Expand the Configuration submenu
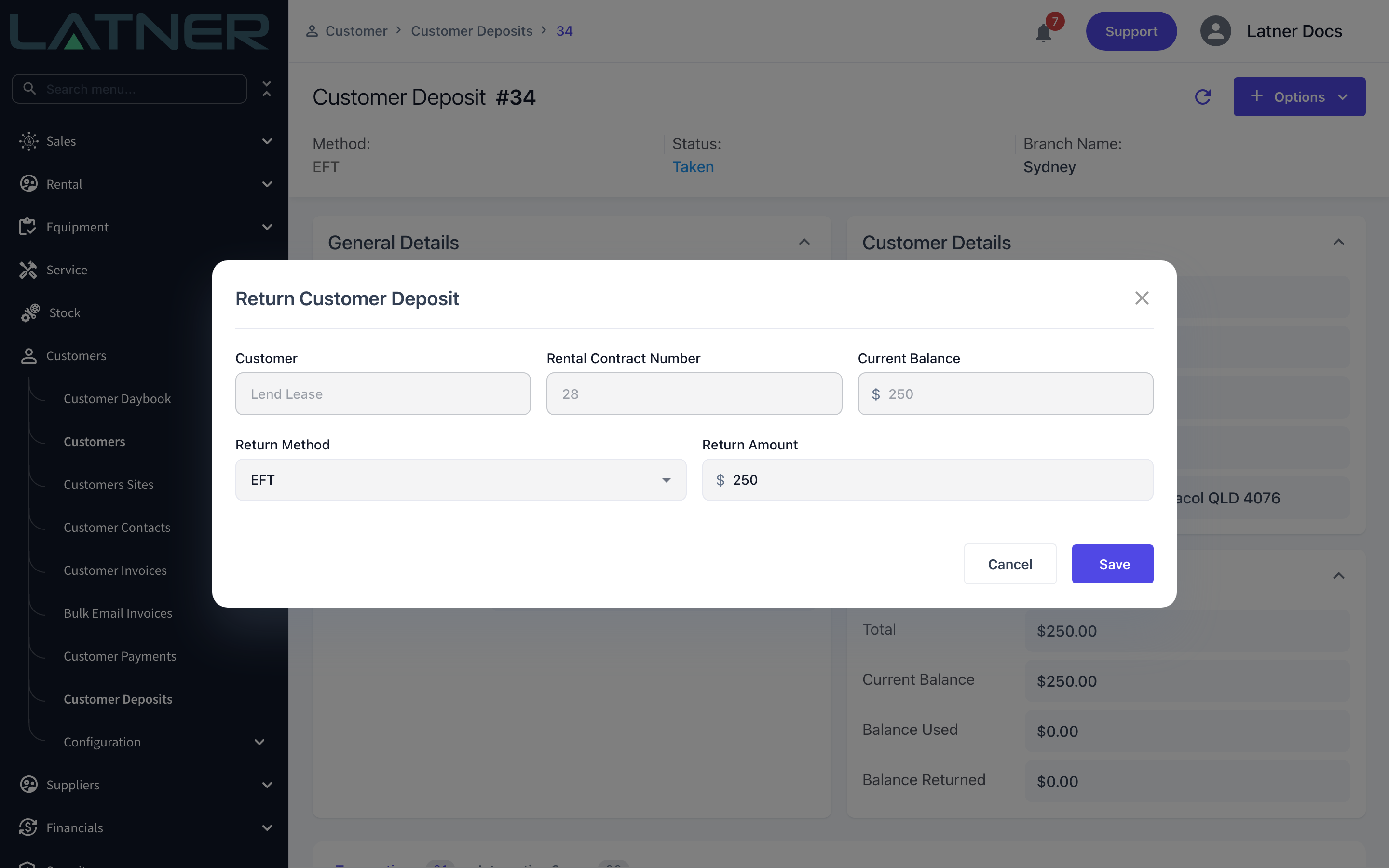This screenshot has height=868, width=1389. pyautogui.click(x=259, y=742)
